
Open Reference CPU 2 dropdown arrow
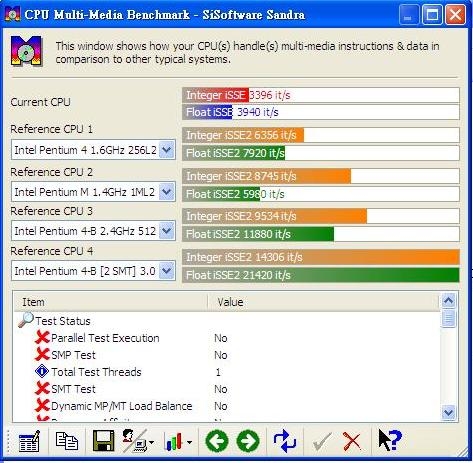[x=167, y=192]
